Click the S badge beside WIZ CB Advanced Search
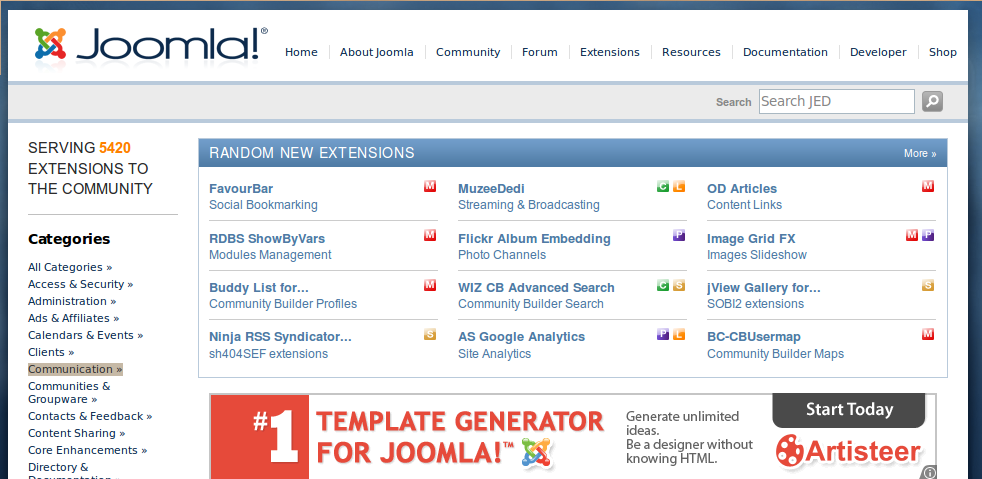Image resolution: width=982 pixels, height=479 pixels. click(x=679, y=286)
